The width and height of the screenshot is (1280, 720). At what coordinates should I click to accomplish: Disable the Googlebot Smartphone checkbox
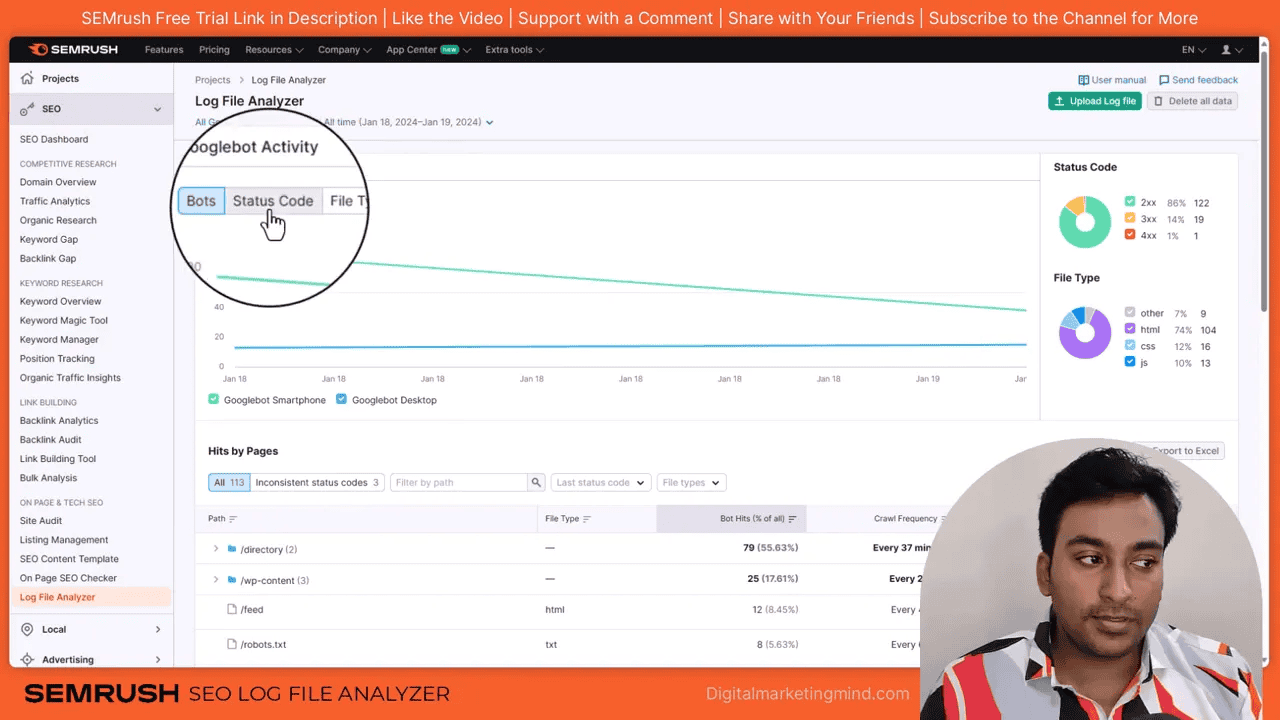point(213,399)
